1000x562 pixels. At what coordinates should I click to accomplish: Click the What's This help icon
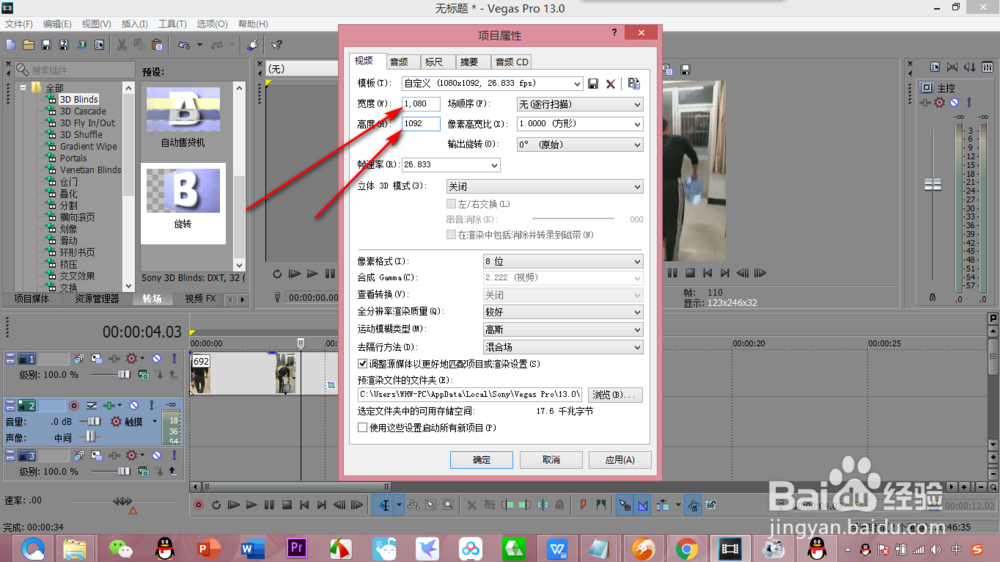pyautogui.click(x=277, y=45)
